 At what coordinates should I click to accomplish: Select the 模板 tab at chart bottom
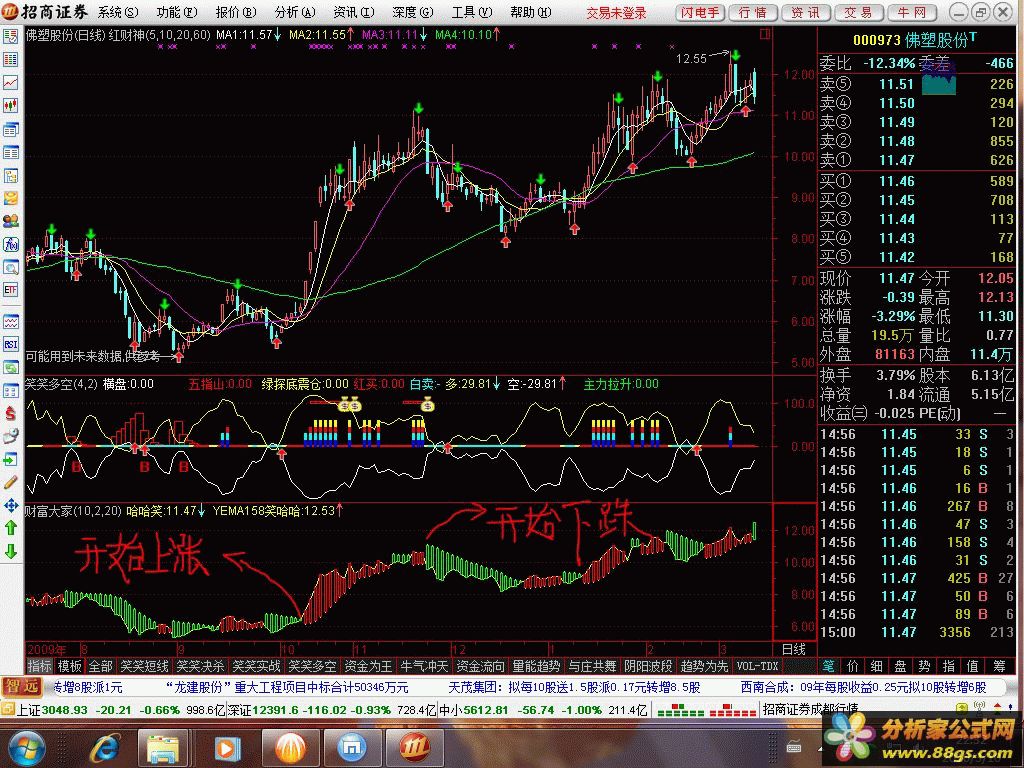(x=69, y=666)
